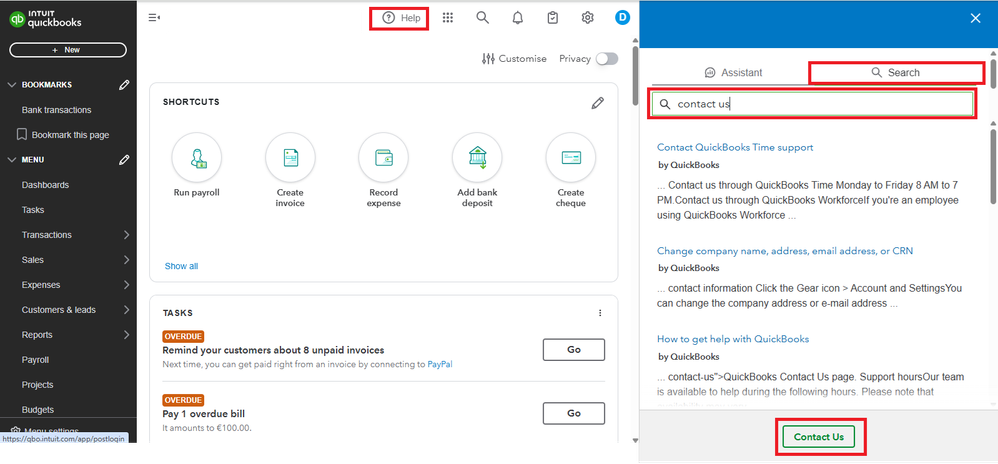Viewport: 998px width, 464px height.
Task: Click Go for the overdue bill
Action: pyautogui.click(x=574, y=413)
